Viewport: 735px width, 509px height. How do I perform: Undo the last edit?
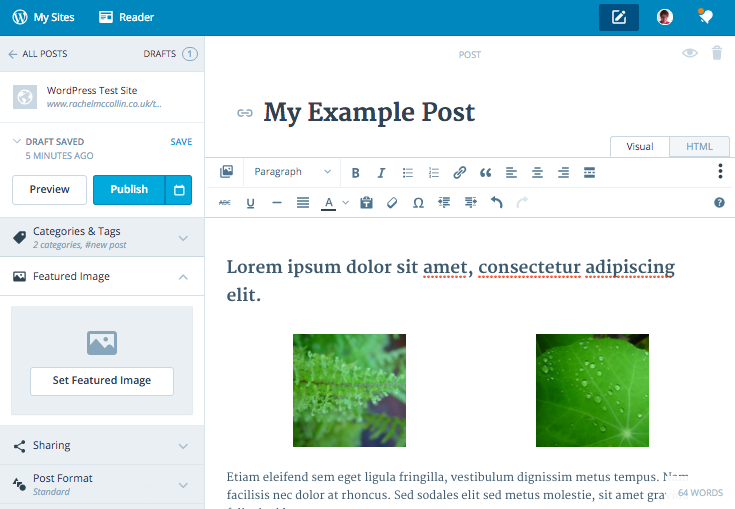click(x=496, y=202)
